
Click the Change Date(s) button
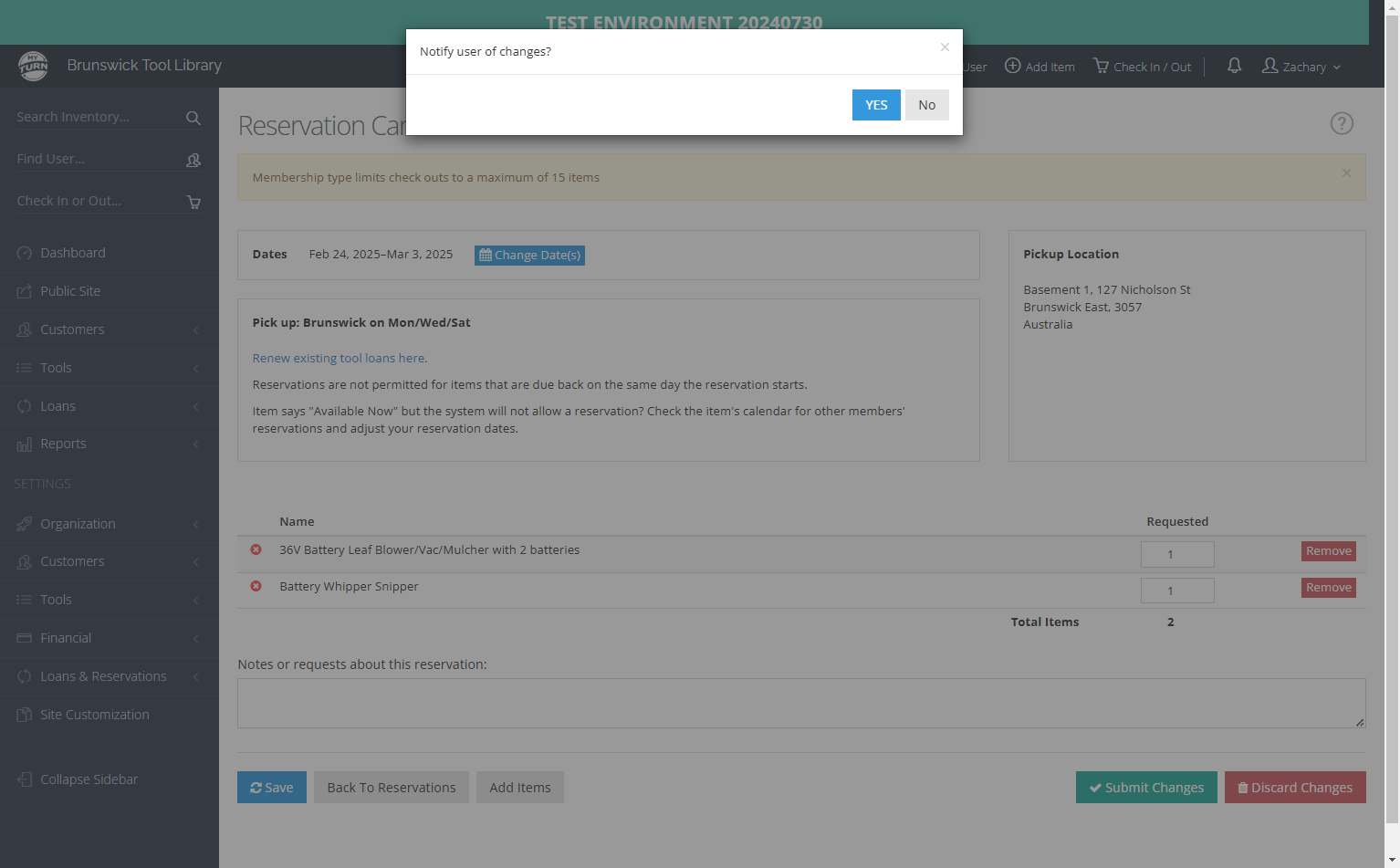529,256
